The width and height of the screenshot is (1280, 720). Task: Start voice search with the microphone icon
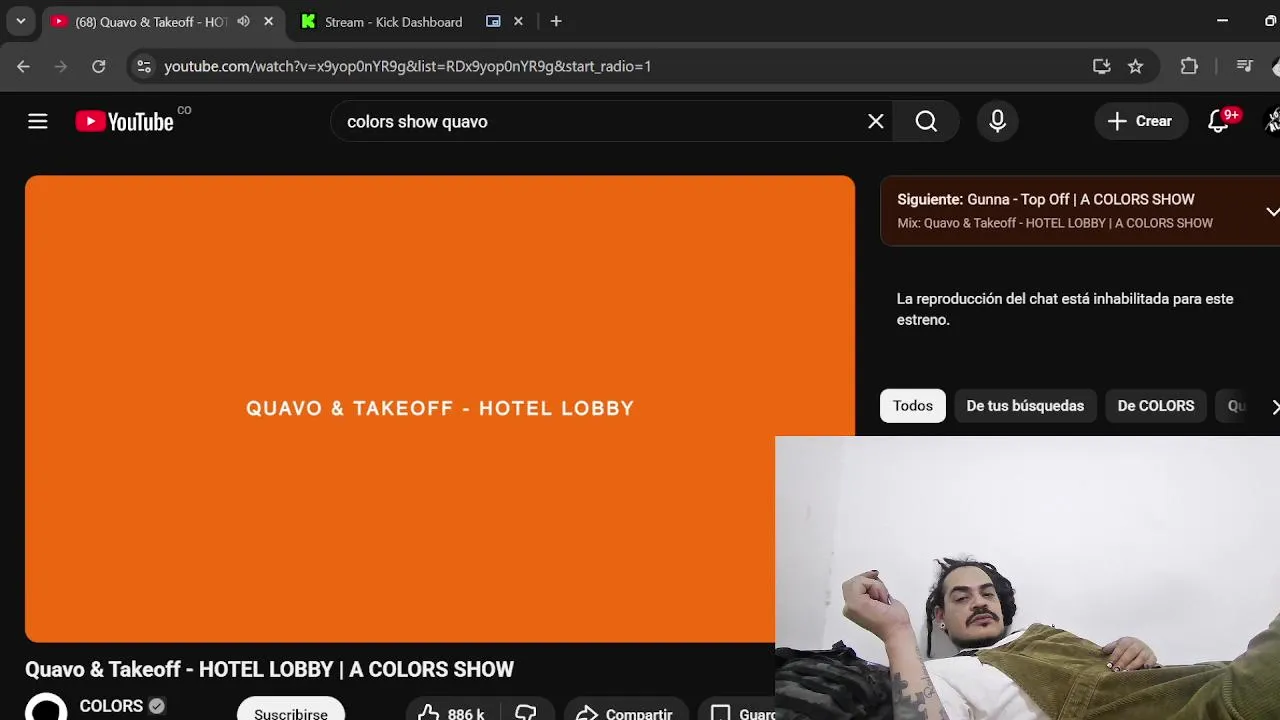coord(997,121)
